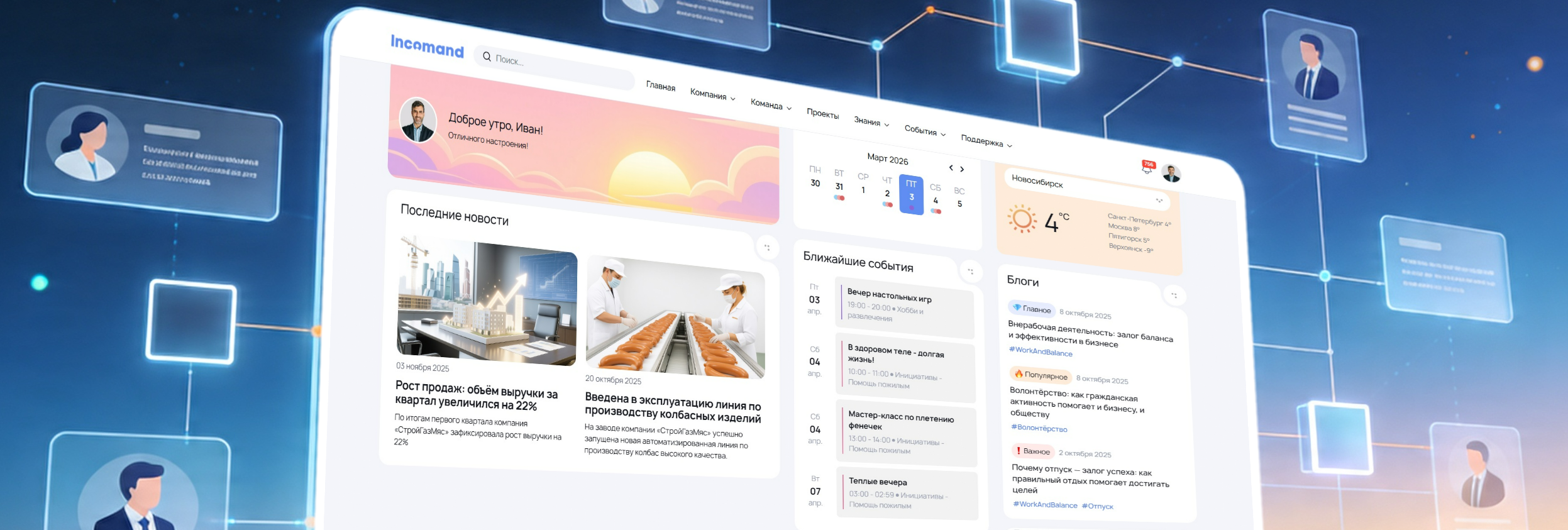Open the user avatar in the header

(x=1171, y=174)
